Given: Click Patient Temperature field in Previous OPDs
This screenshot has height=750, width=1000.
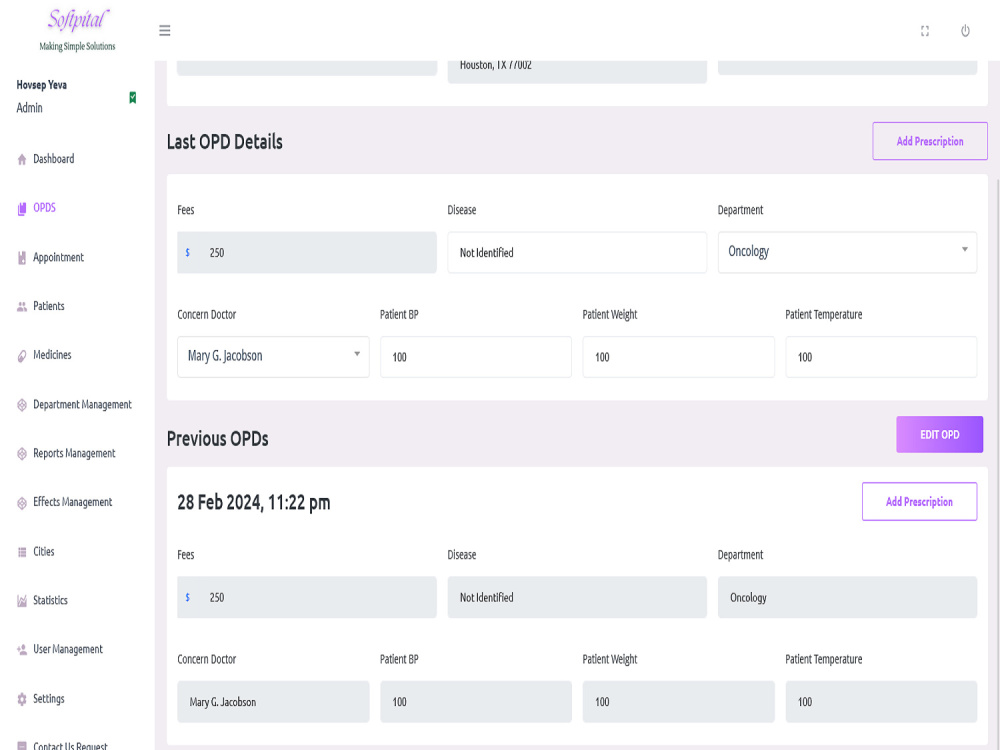Looking at the screenshot, I should point(881,702).
